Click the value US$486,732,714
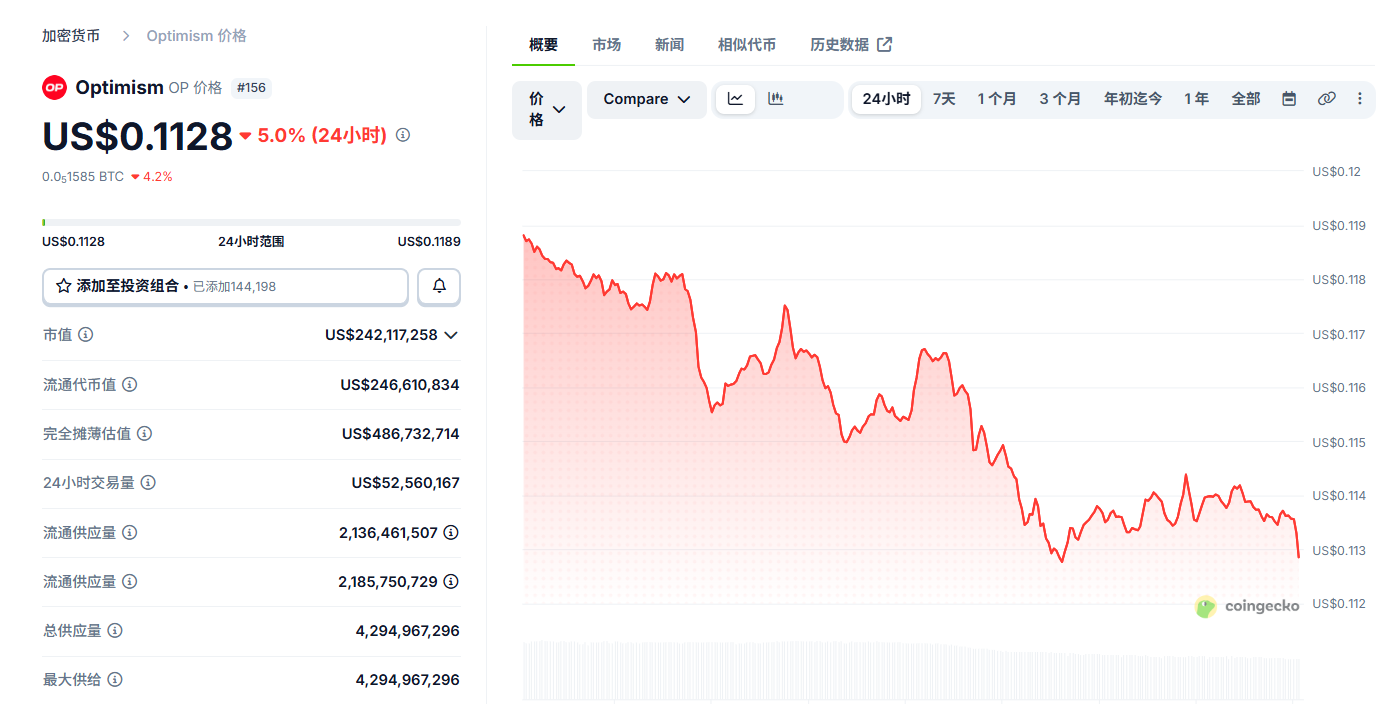 (401, 434)
